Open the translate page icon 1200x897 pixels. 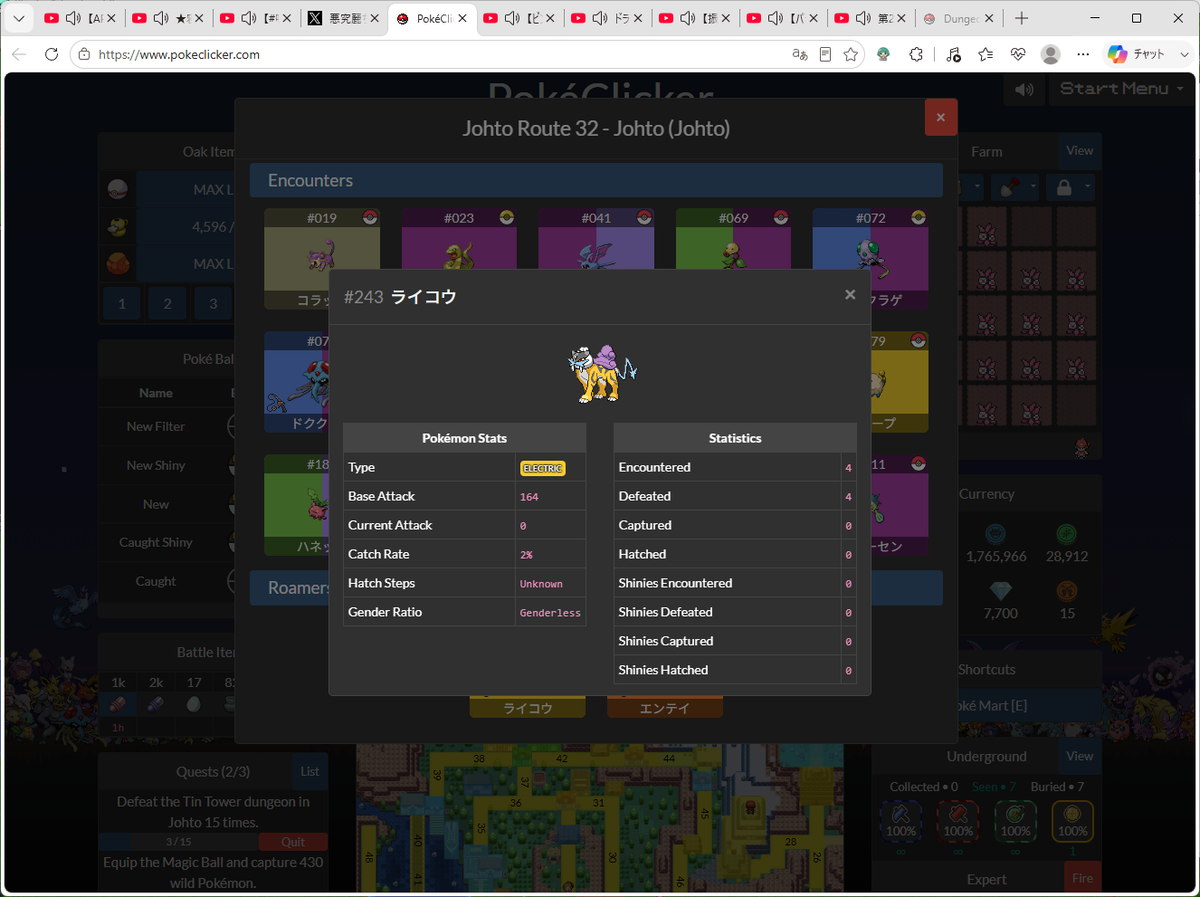pyautogui.click(x=799, y=54)
